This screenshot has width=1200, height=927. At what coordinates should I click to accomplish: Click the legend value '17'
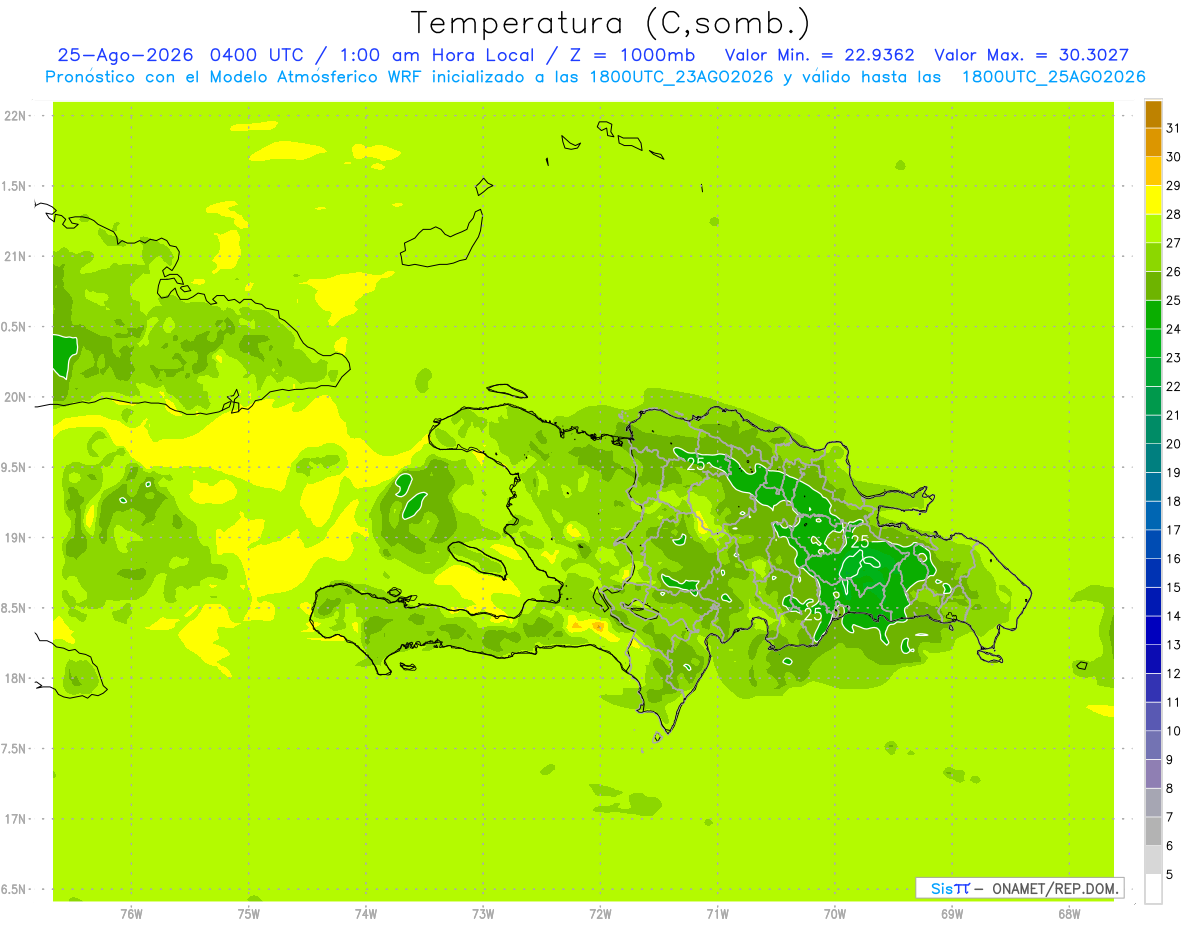pyautogui.click(x=1174, y=530)
